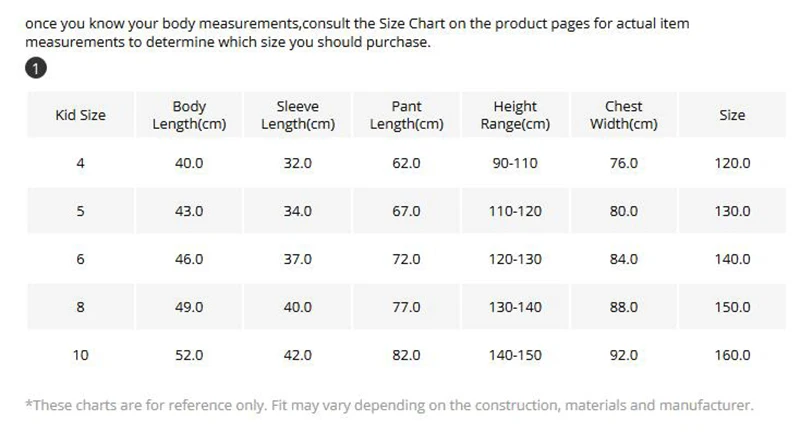
Task: Click the 90-110 height range cell
Action: 515,163
